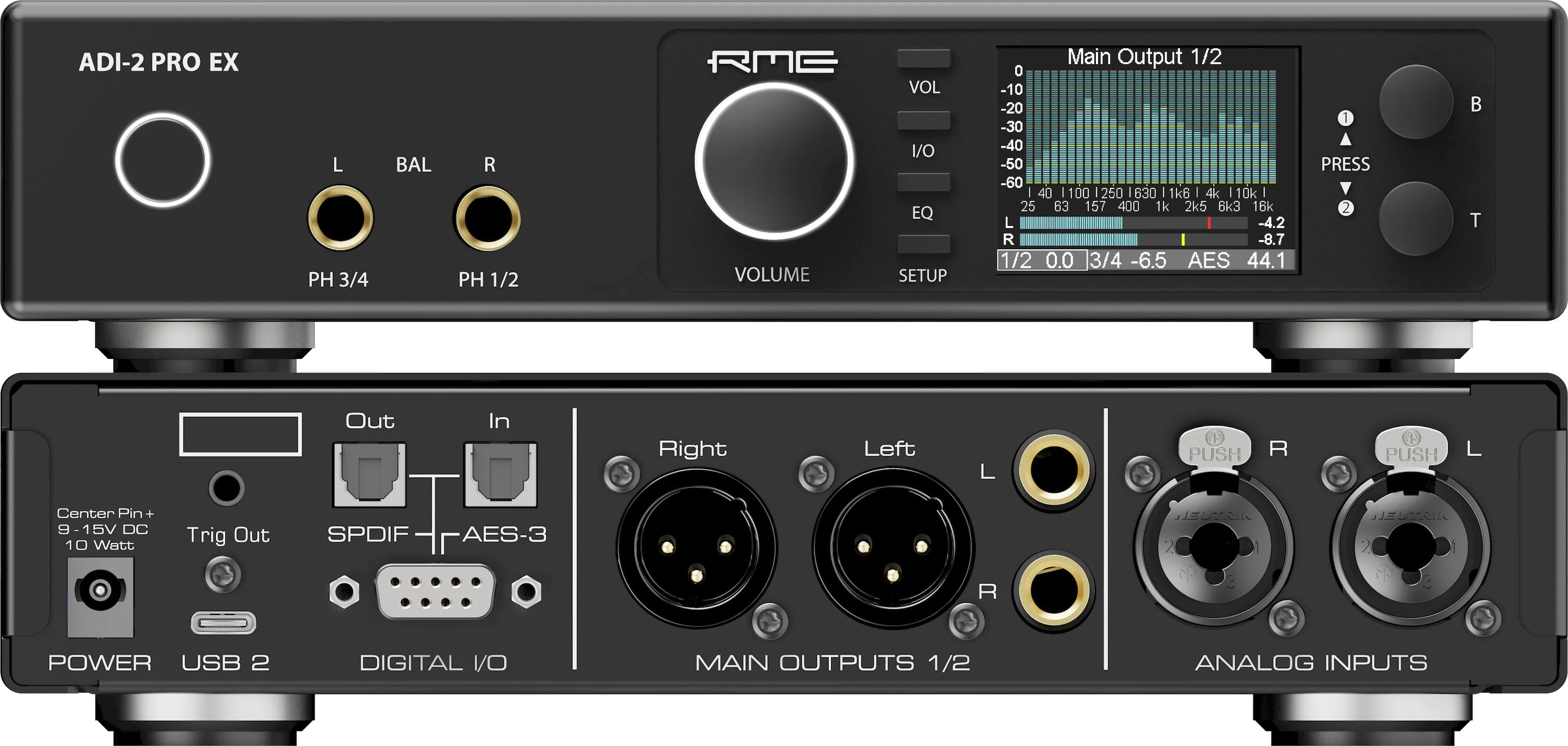Click the circled 1 marker next to the B knob
This screenshot has height=746, width=1568.
[x=1346, y=118]
